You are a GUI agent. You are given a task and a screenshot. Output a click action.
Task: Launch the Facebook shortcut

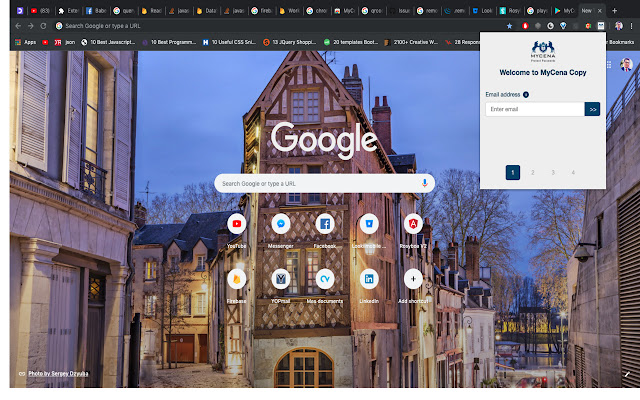(x=325, y=224)
